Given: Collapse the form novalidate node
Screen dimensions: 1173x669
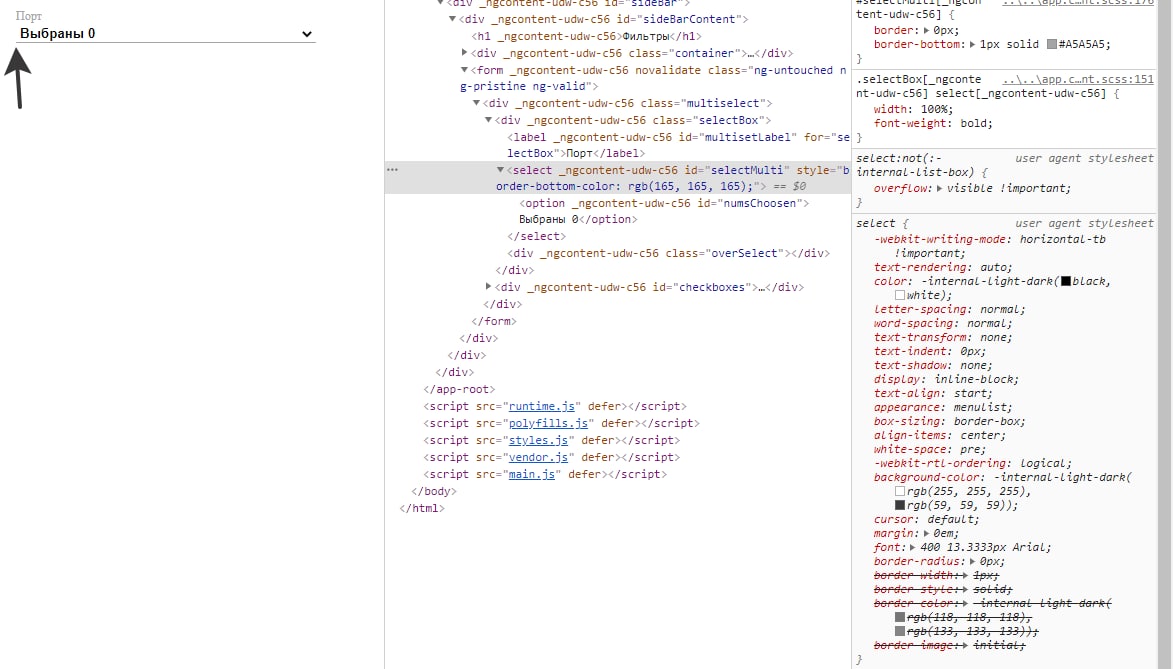Looking at the screenshot, I should [465, 70].
